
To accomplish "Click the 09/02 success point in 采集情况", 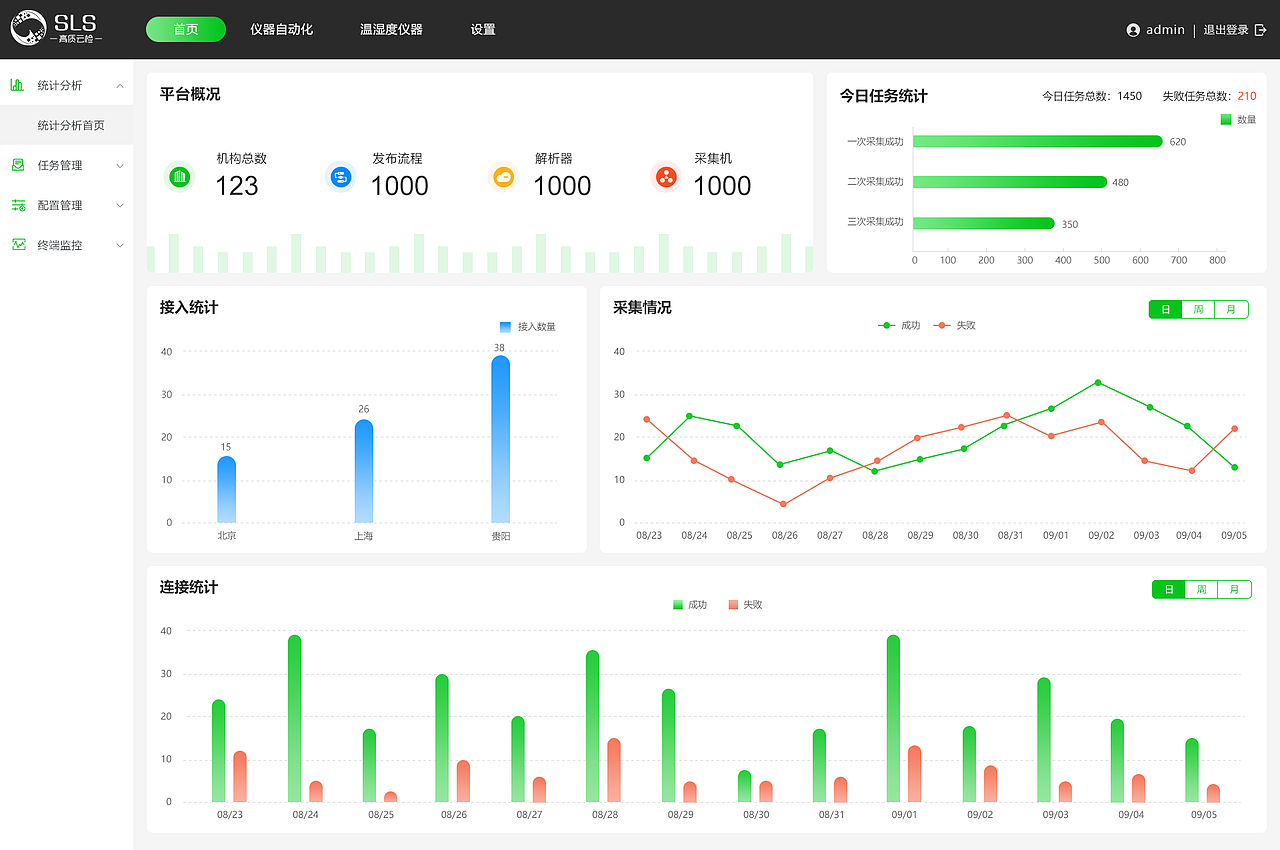I will (1097, 383).
